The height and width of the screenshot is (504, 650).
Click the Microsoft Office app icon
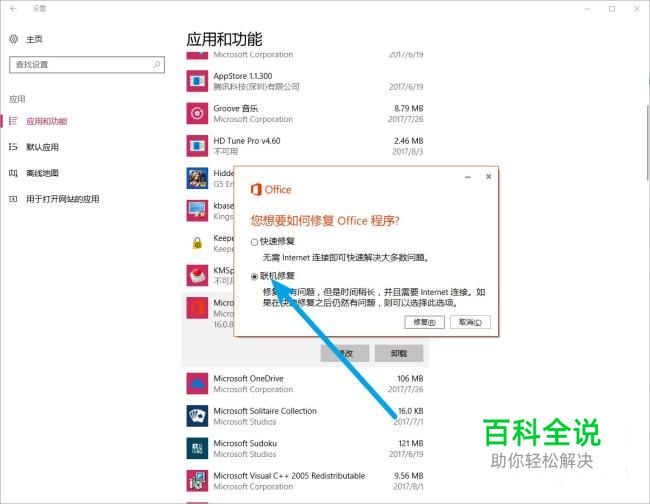pyautogui.click(x=197, y=308)
